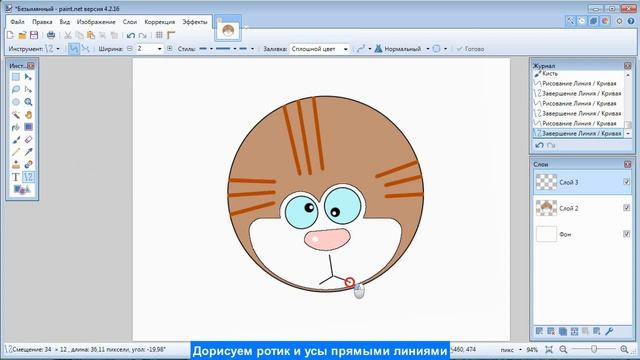Select the Recolor tool
Screen dimensions: 640x360
(28, 164)
